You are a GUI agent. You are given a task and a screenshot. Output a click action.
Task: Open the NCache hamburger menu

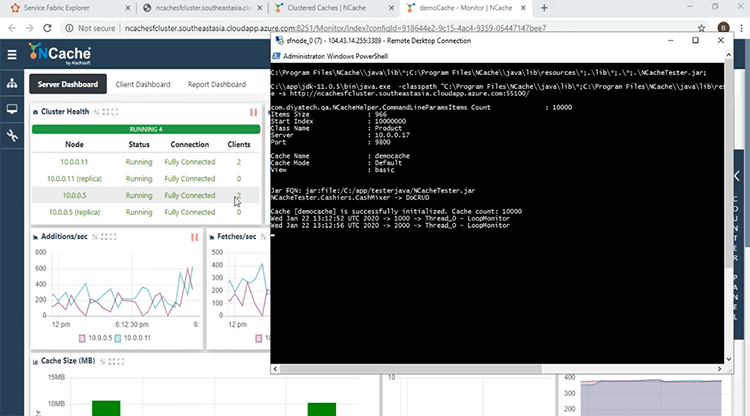(x=12, y=55)
